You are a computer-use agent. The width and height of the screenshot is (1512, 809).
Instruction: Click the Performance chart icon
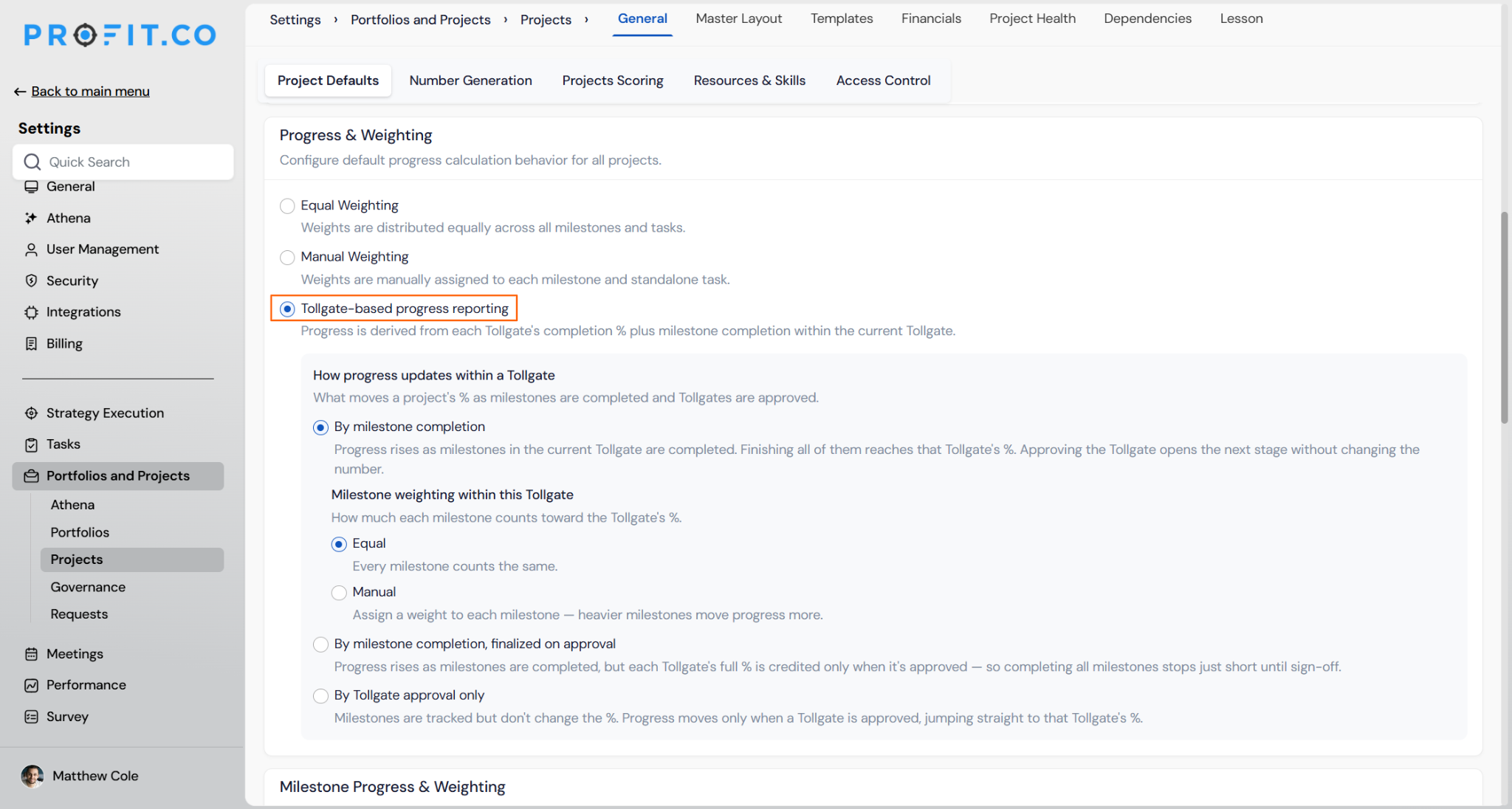[31, 685]
